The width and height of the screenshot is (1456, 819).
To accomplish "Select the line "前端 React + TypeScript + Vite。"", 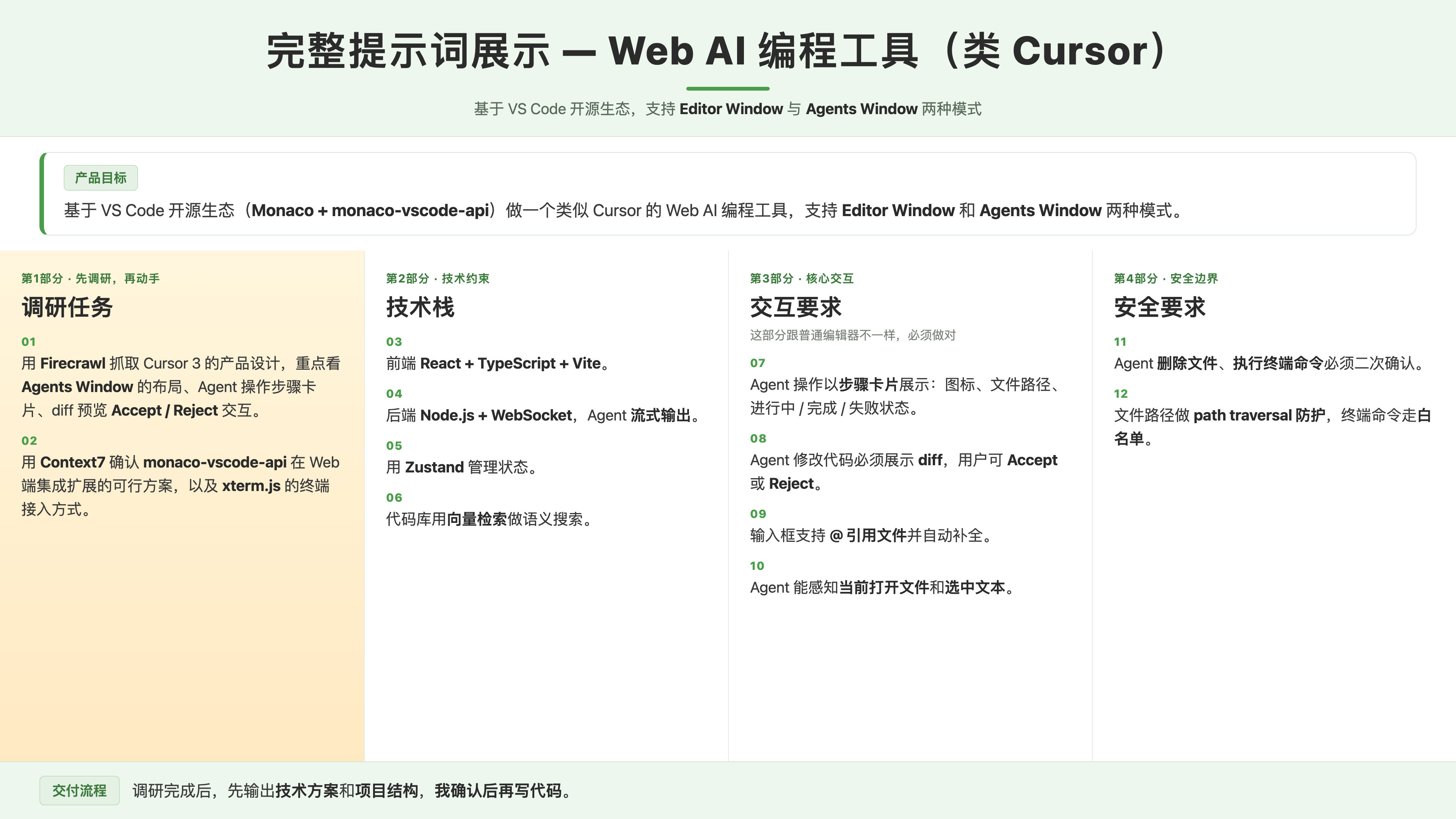I will click(498, 364).
